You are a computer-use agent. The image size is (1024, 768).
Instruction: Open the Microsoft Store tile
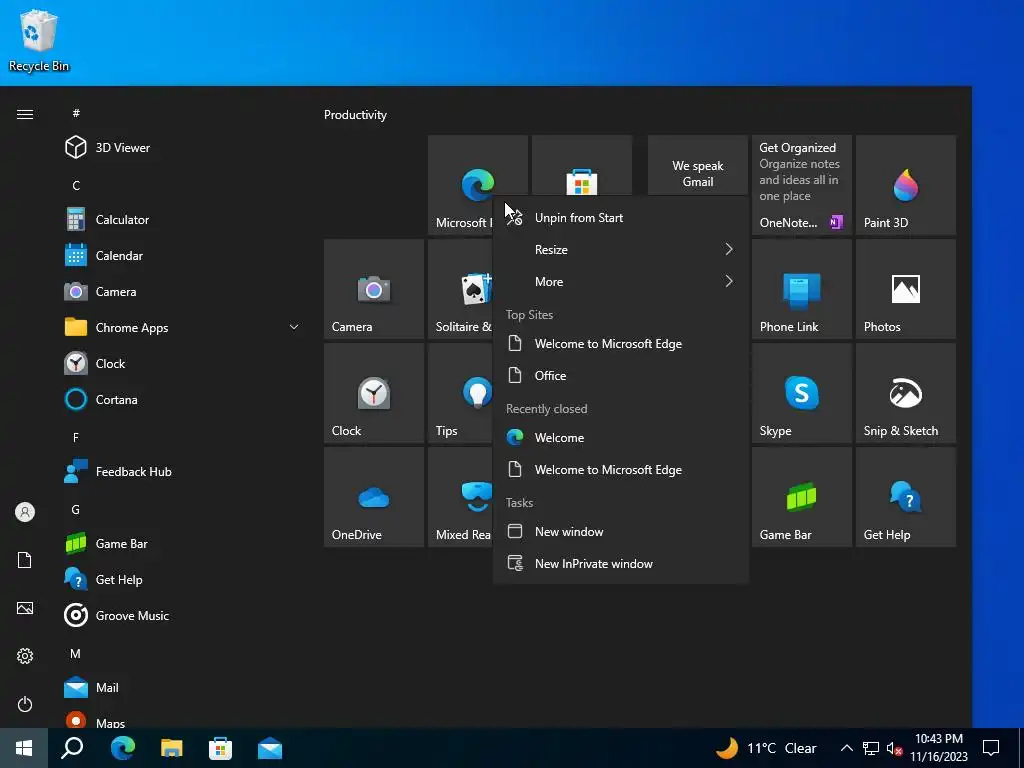coord(582,165)
